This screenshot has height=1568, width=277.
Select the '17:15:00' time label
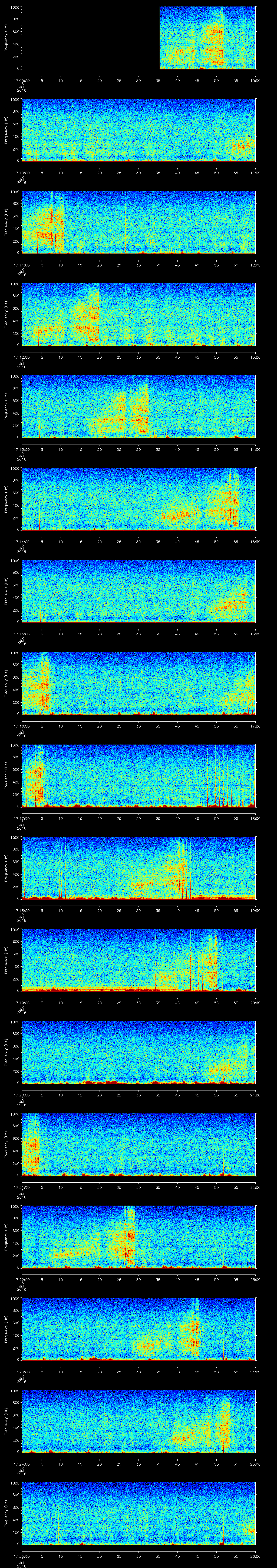21,634
